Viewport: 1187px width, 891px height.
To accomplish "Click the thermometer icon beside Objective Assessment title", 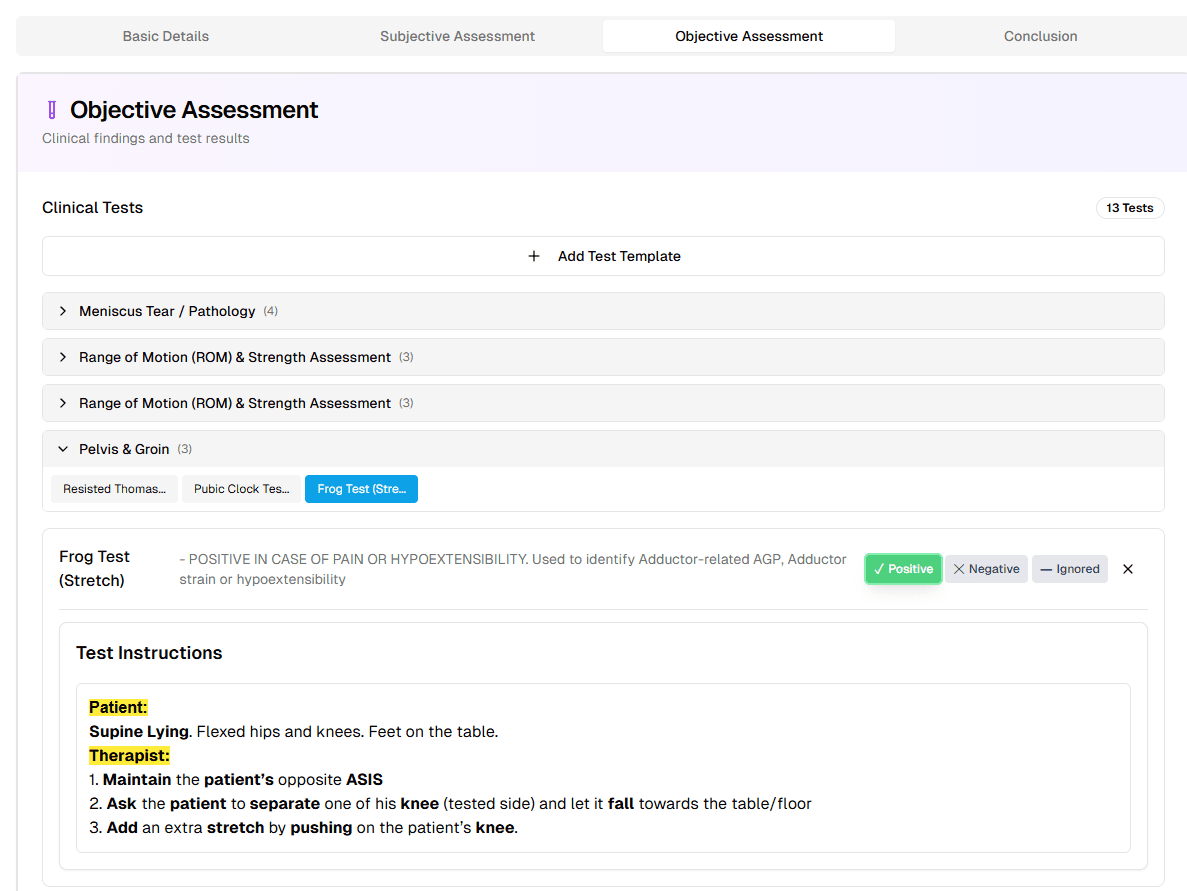I will point(51,109).
